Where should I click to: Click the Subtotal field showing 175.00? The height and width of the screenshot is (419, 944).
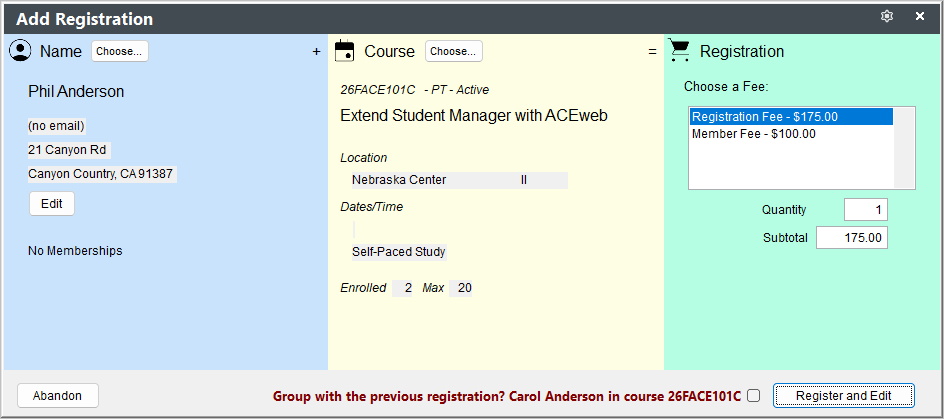click(852, 237)
